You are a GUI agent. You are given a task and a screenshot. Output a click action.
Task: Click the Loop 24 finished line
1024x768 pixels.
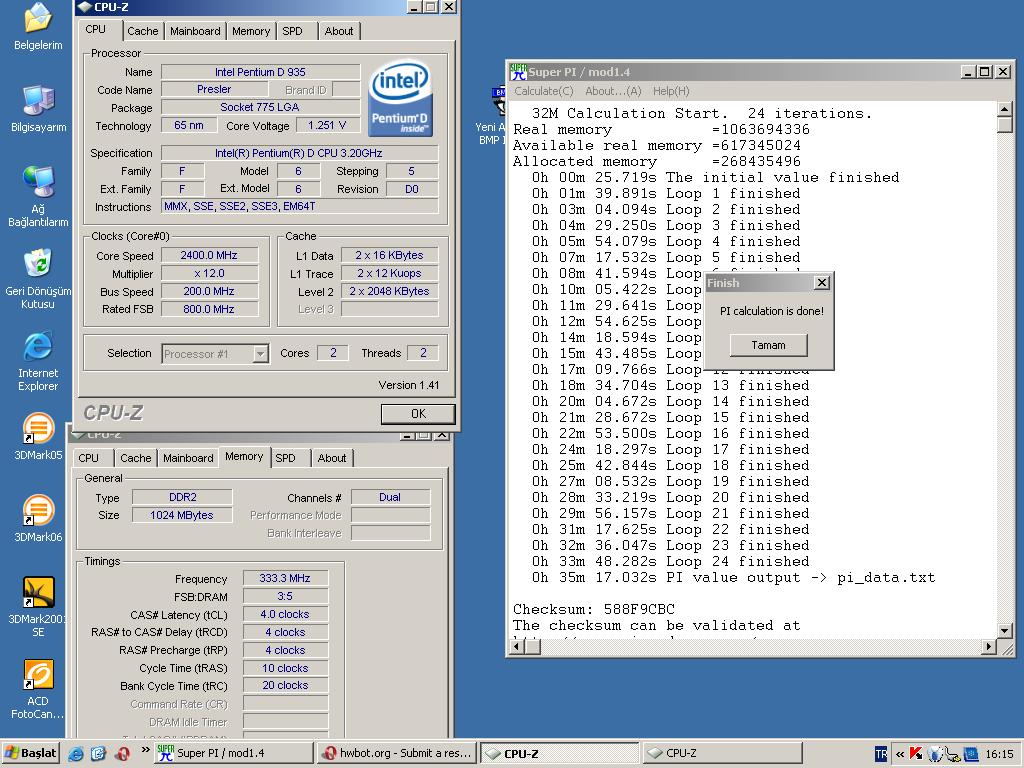pos(671,562)
